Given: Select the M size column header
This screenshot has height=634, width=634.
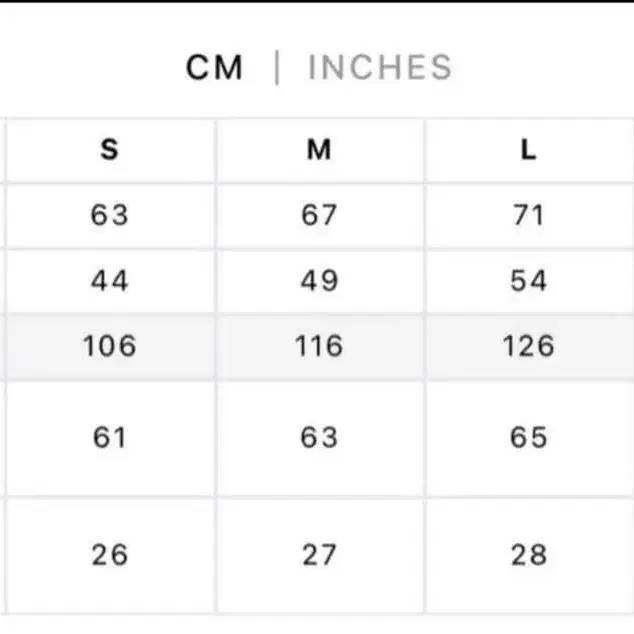Looking at the screenshot, I should pos(319,150).
